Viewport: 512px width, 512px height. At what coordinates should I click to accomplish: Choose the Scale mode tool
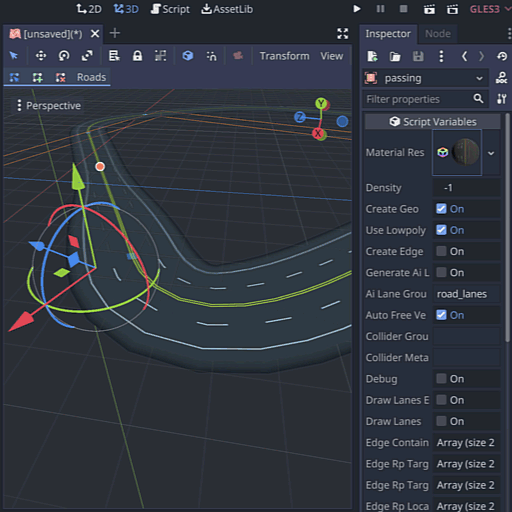[87, 56]
